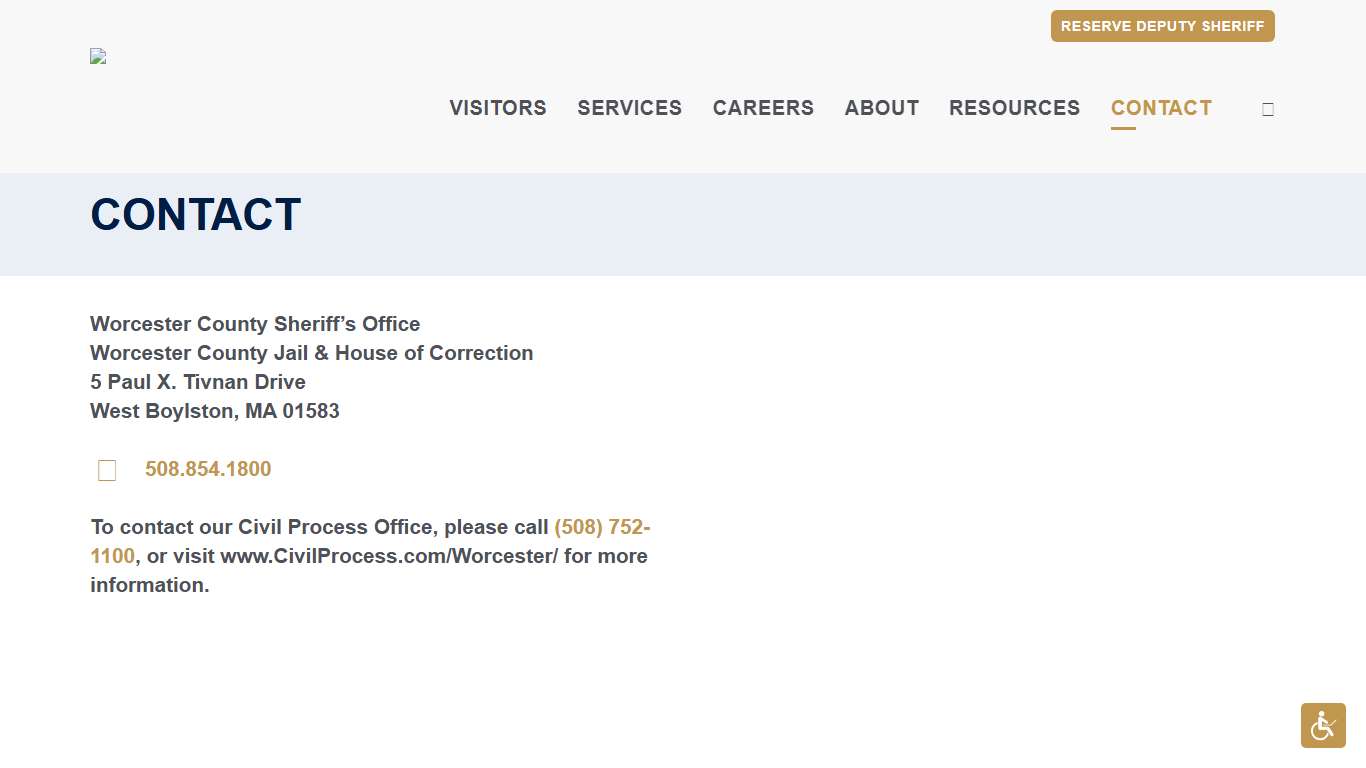Screen dimensions: 1366x768
Task: Click the search icon in navigation bar
Action: pyautogui.click(x=1267, y=110)
